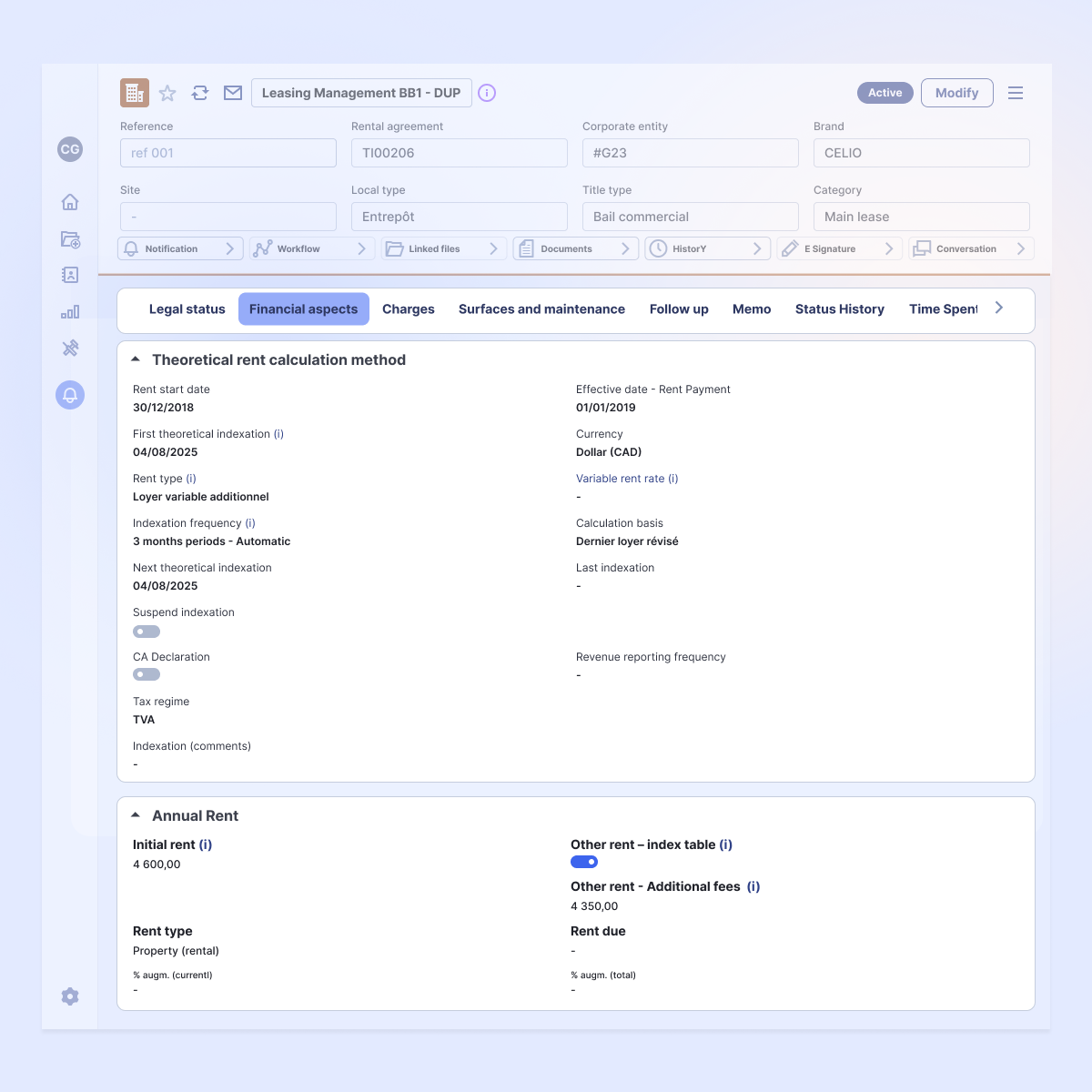Toggle the CA Declaration switch
Image resolution: width=1092 pixels, height=1092 pixels.
(147, 674)
